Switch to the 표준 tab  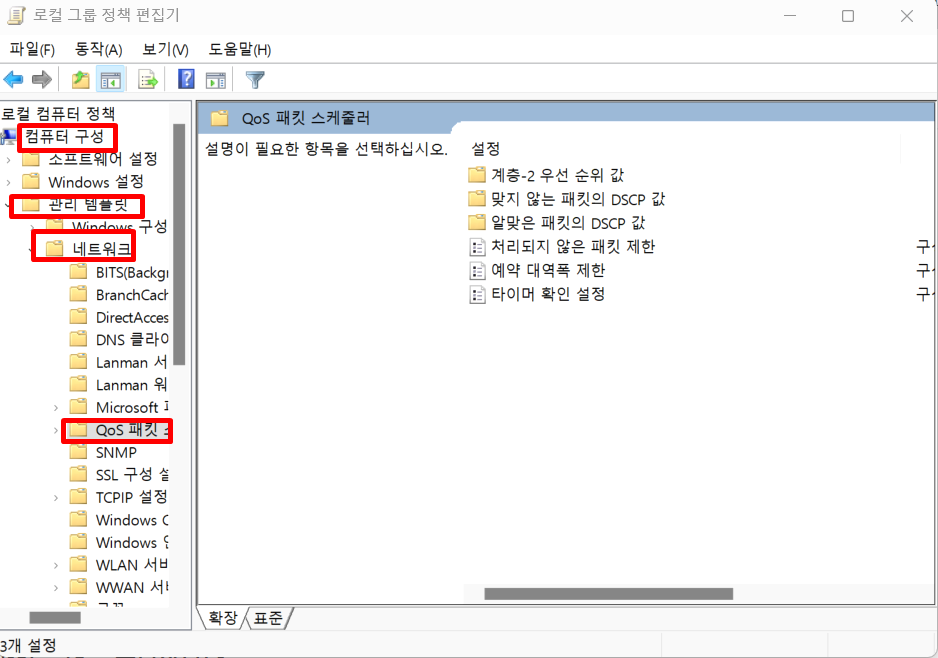click(267, 617)
